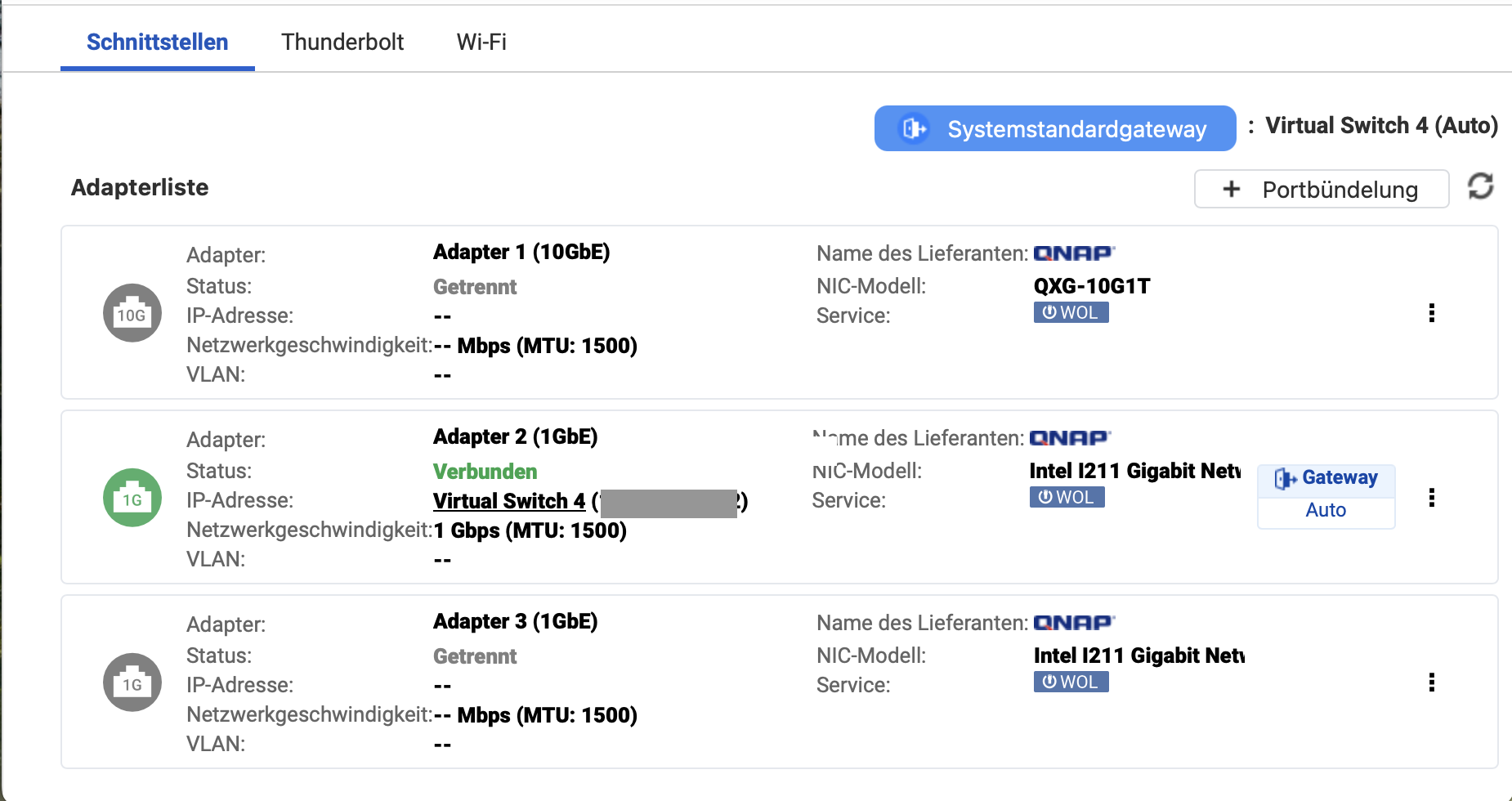Viewport: 1512px width, 801px height.
Task: Click the WOL badge for Adapter 3
Action: (1071, 682)
